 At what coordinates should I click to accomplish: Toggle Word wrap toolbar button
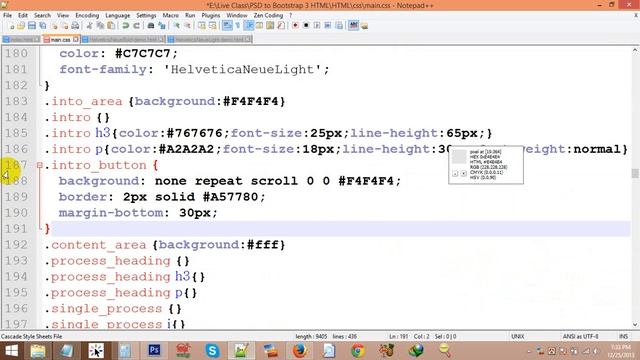(227, 26)
